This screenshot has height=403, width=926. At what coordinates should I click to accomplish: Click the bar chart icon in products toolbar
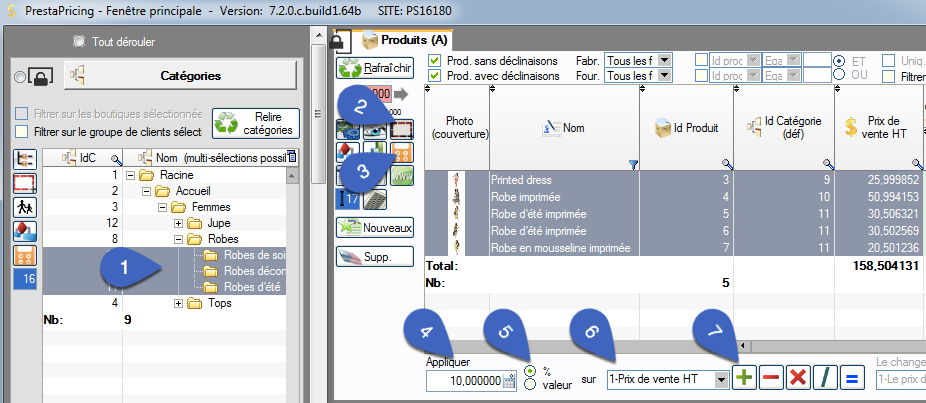pyautogui.click(x=375, y=152)
